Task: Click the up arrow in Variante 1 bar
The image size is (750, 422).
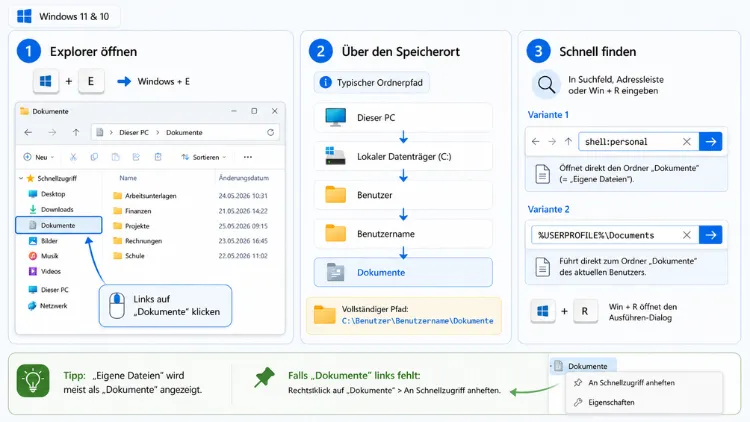Action: (568, 142)
